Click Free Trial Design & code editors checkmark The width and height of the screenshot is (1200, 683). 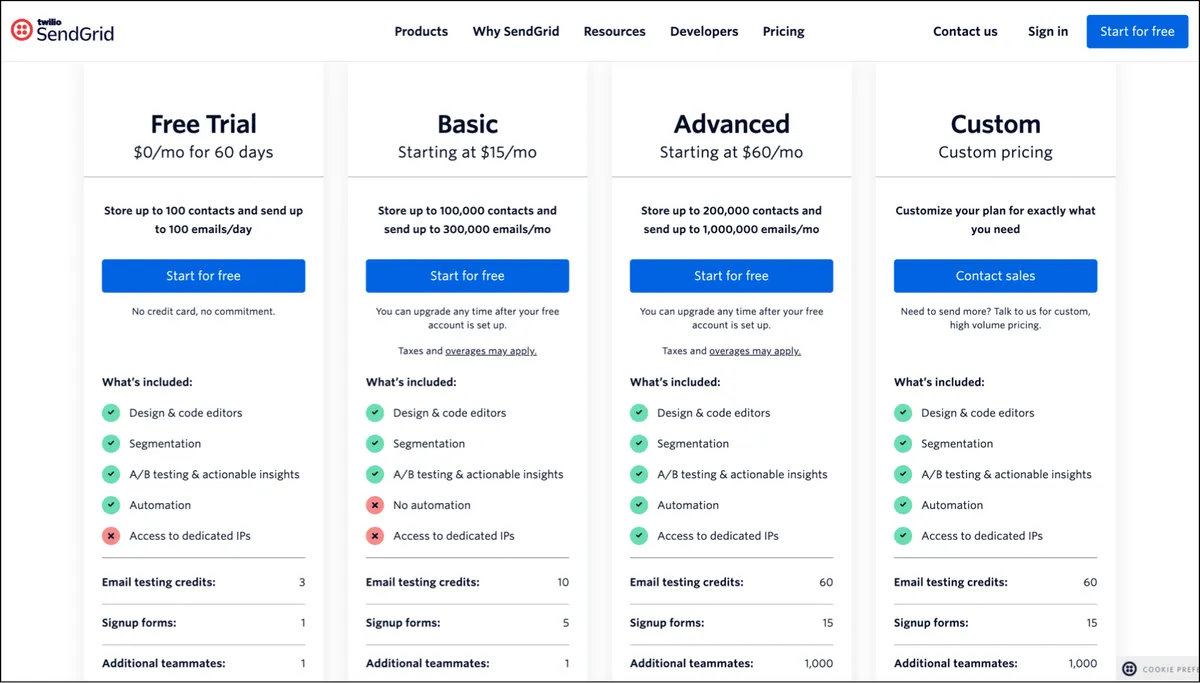tap(111, 413)
